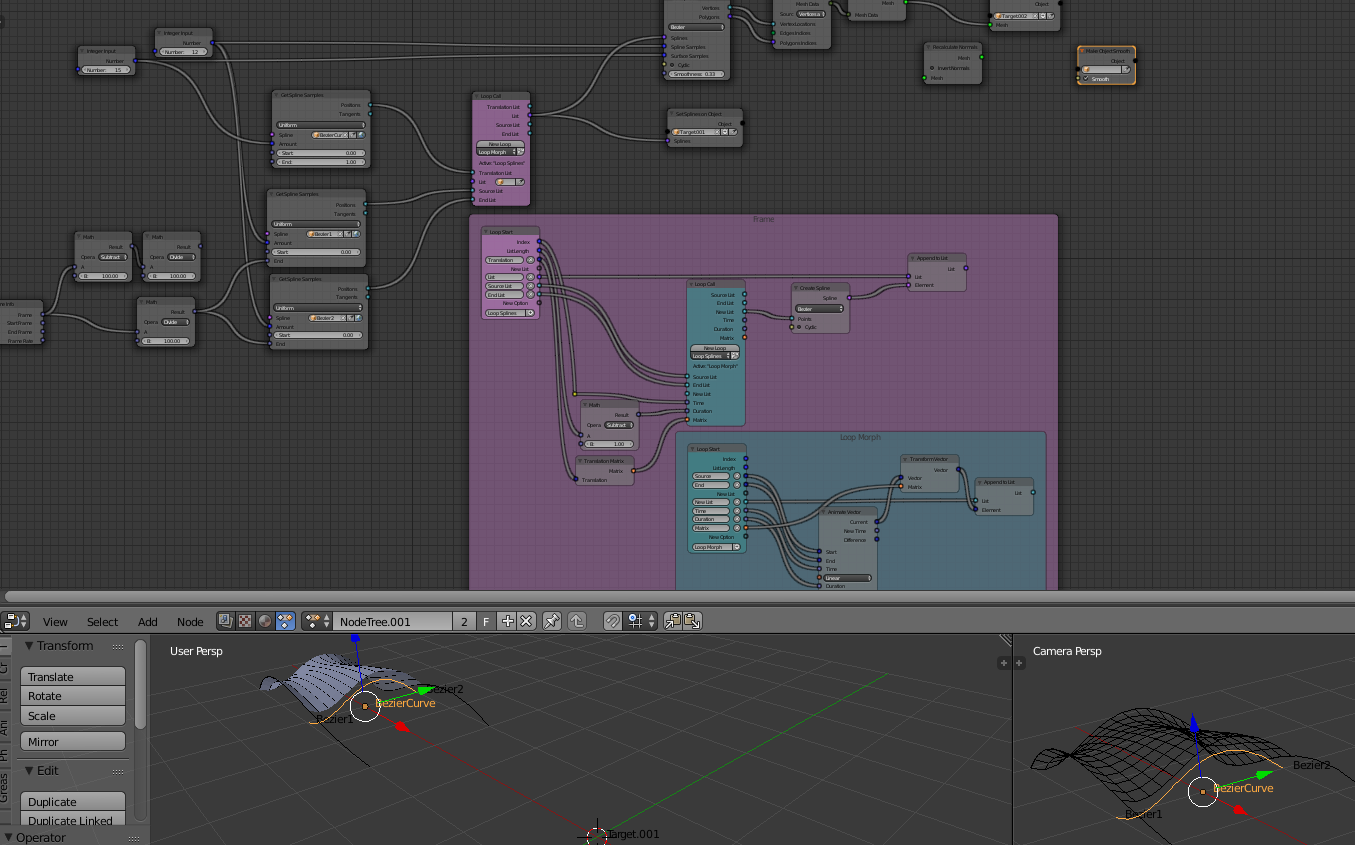Open the Node menu in node editor header
This screenshot has height=845, width=1355.
(x=190, y=621)
